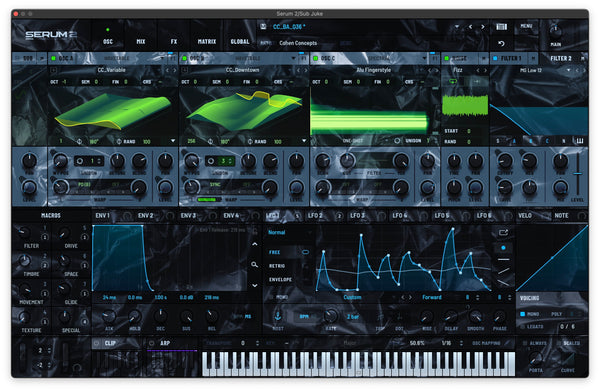The image size is (600, 391).
Task: Select the ENV 2 tab
Action: coord(145,216)
